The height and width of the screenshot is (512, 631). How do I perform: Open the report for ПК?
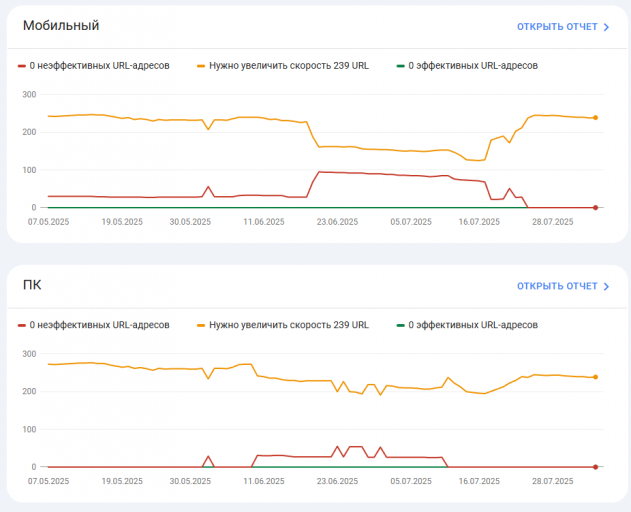coord(563,286)
